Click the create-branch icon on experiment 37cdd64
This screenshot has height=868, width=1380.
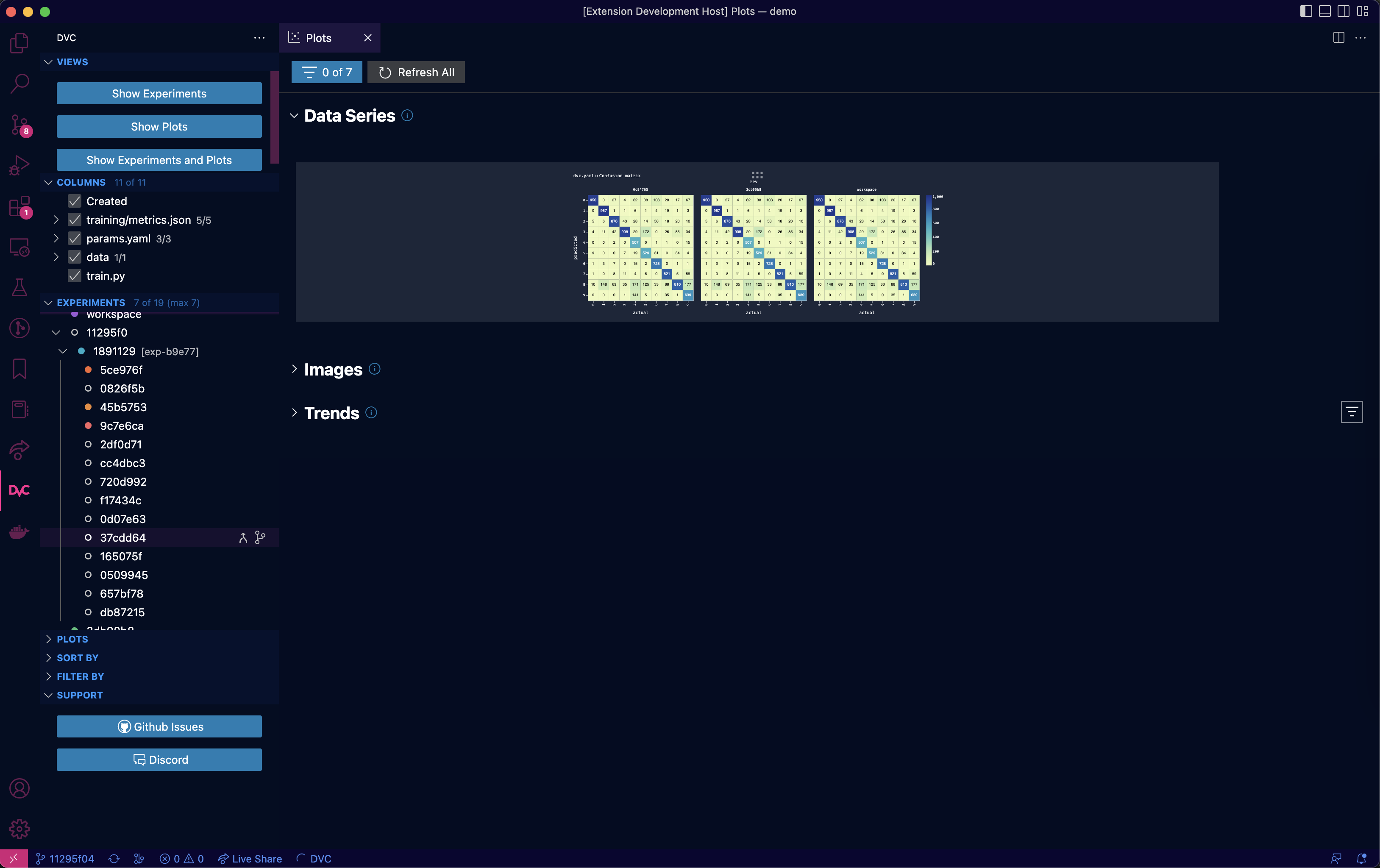(x=260, y=537)
